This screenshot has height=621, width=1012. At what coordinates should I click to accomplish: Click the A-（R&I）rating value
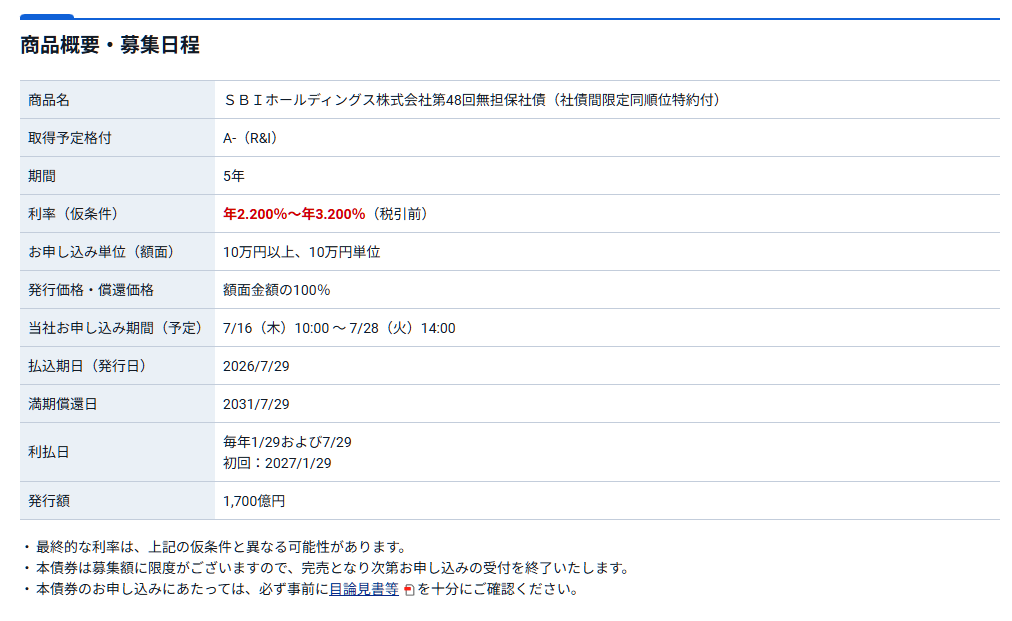(x=250, y=137)
